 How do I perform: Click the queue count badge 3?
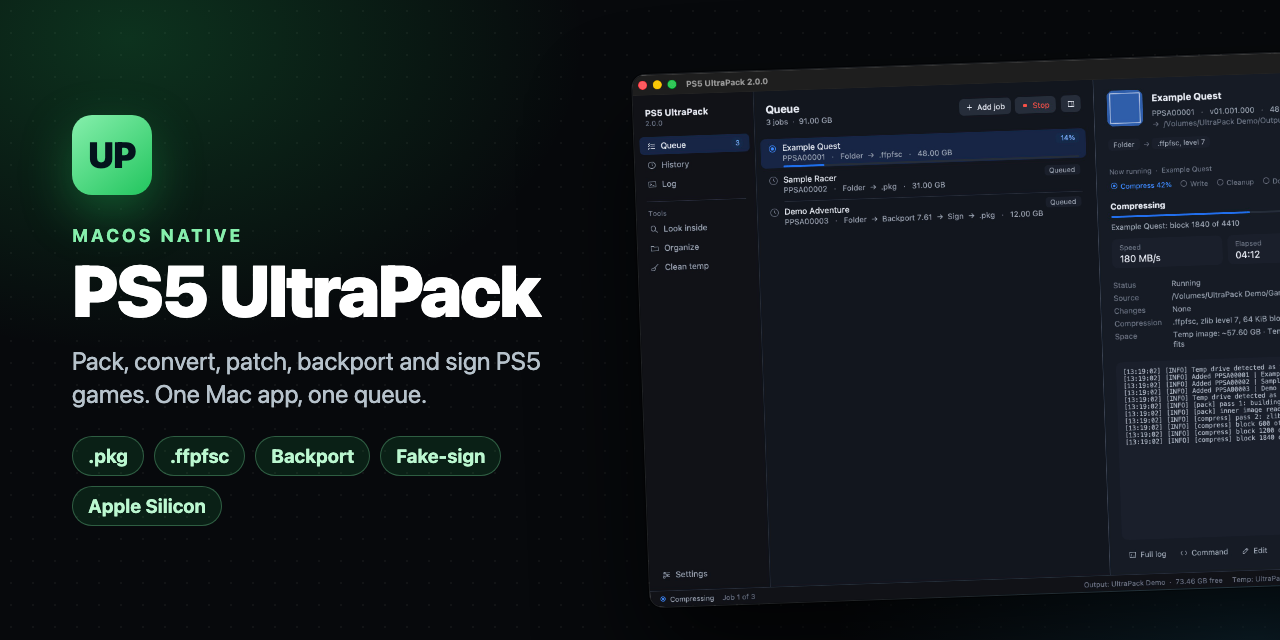pos(738,143)
